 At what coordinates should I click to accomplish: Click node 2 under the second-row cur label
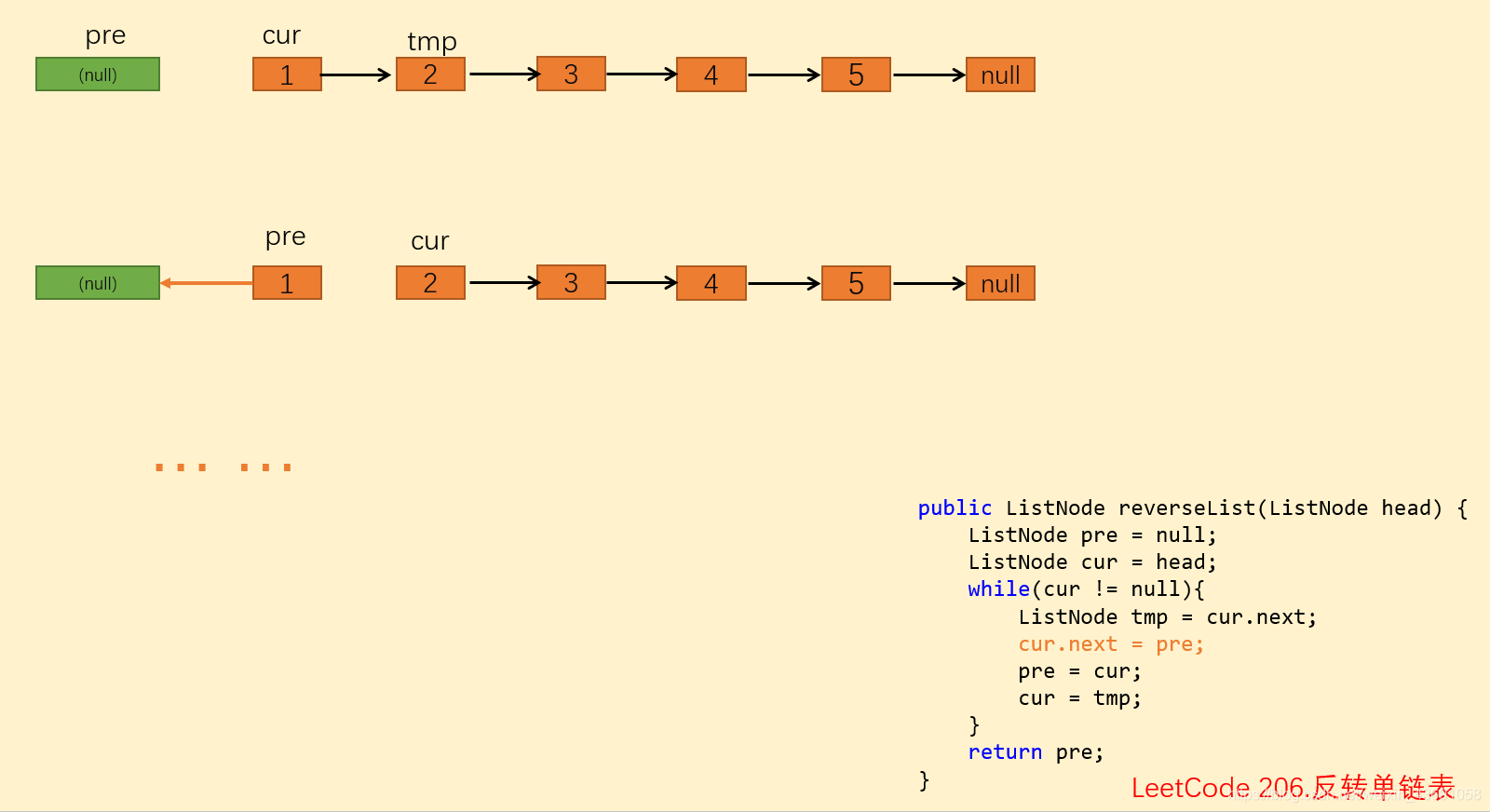pyautogui.click(x=430, y=283)
